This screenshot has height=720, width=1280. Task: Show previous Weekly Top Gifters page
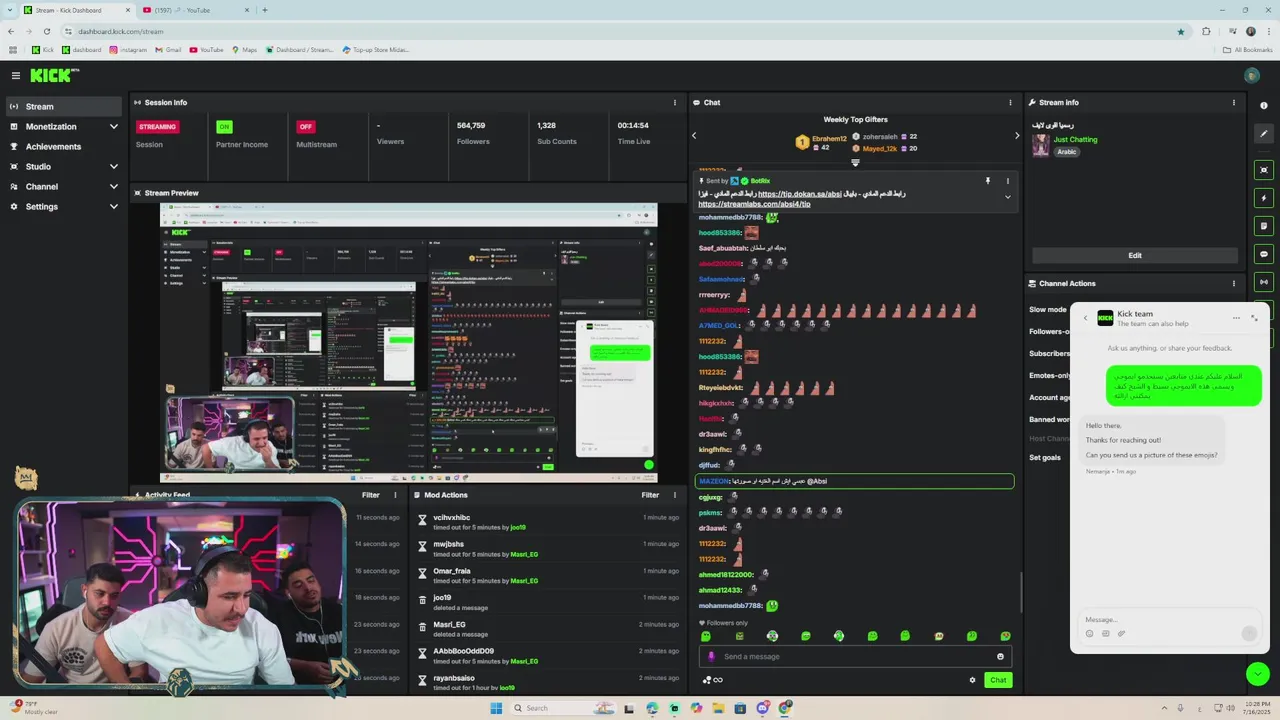pos(694,135)
